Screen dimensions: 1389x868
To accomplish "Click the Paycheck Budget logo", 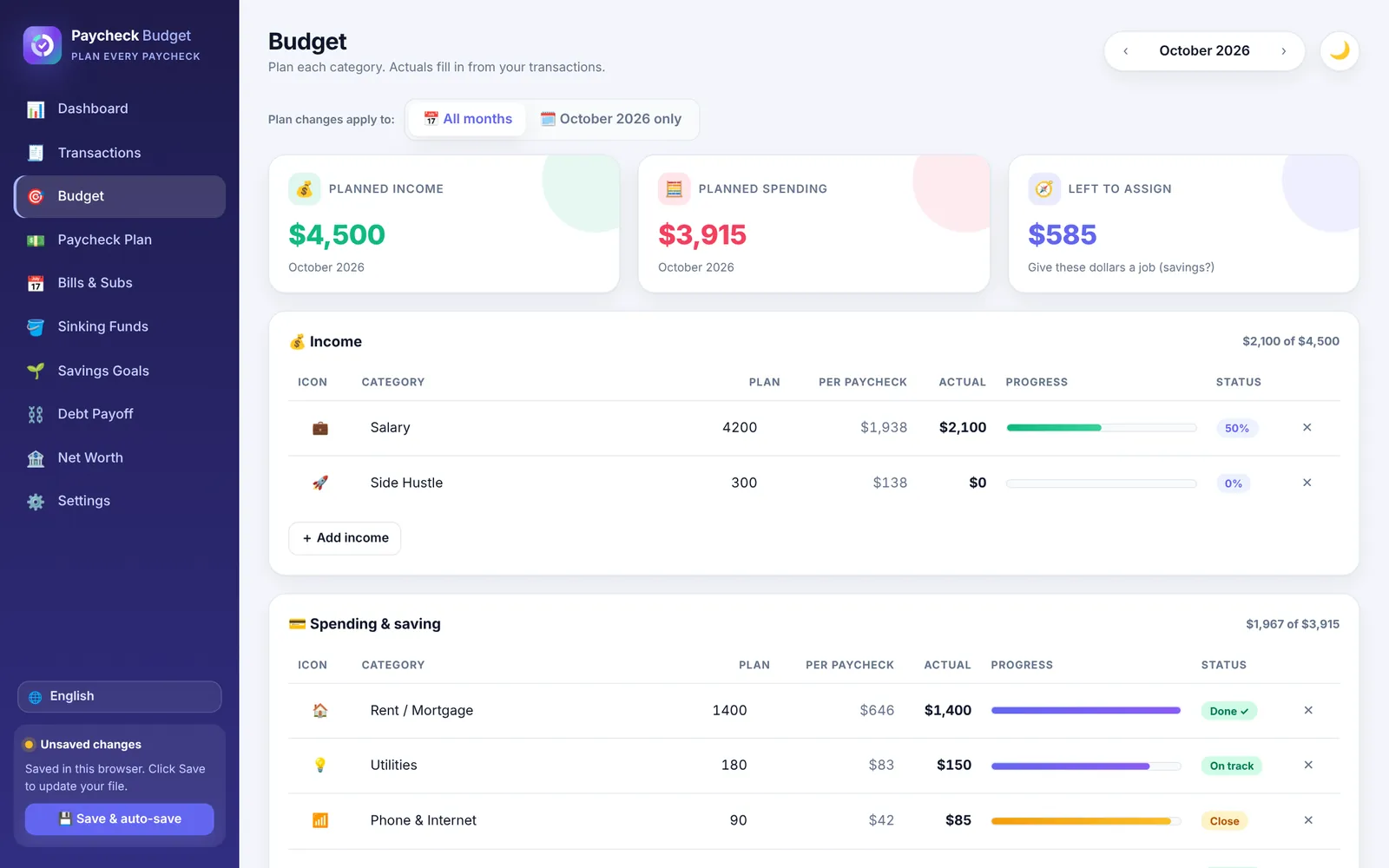I will point(43,45).
